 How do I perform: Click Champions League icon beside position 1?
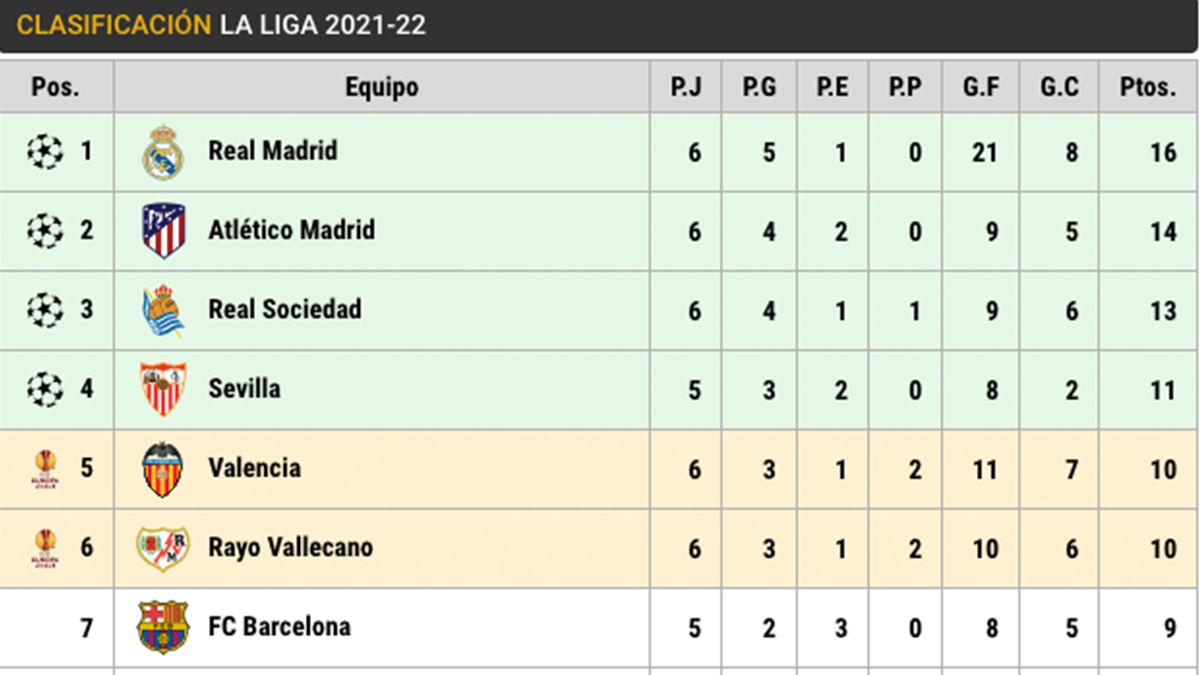43,152
